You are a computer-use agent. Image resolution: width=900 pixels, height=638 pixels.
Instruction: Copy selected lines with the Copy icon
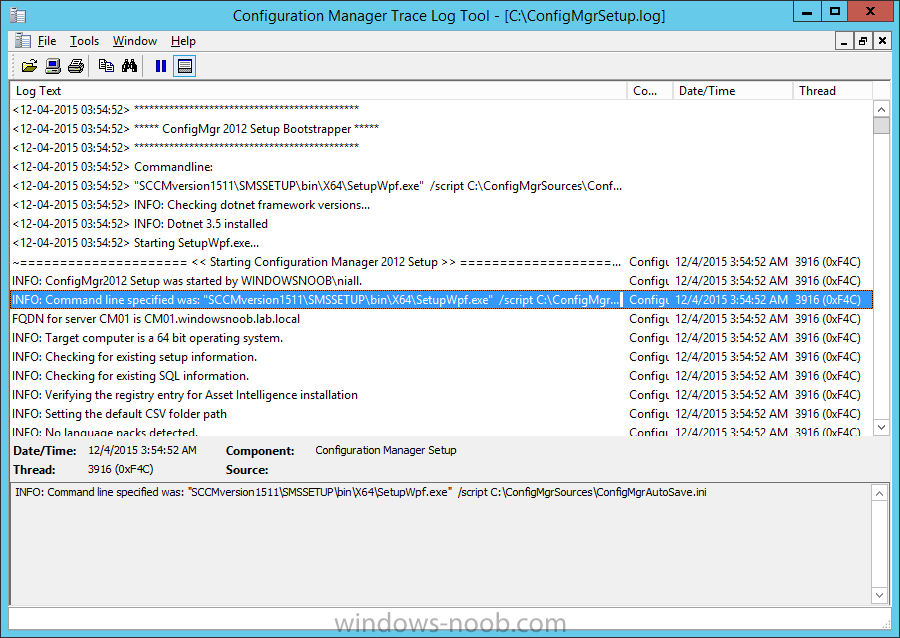pyautogui.click(x=106, y=66)
